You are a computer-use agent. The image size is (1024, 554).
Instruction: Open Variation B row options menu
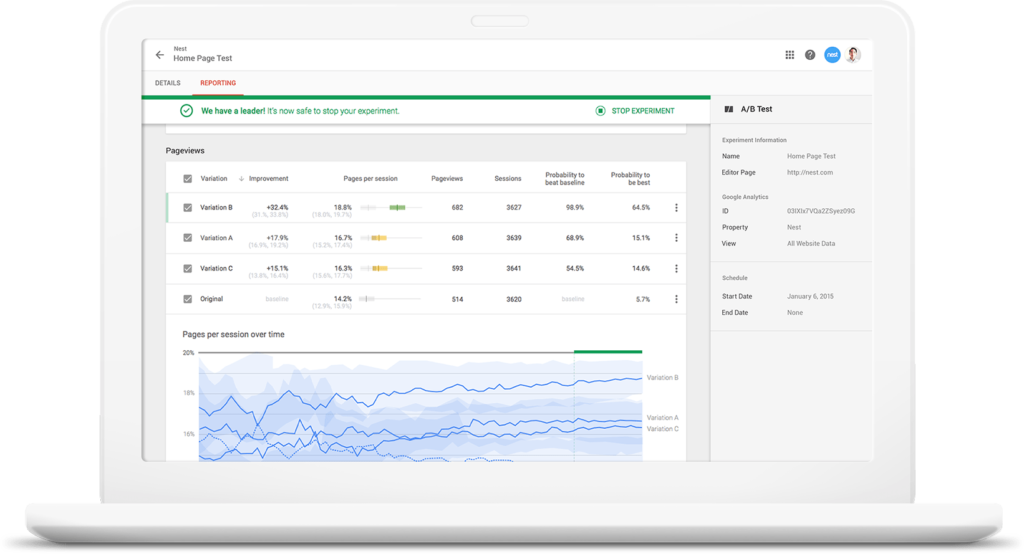[676, 208]
